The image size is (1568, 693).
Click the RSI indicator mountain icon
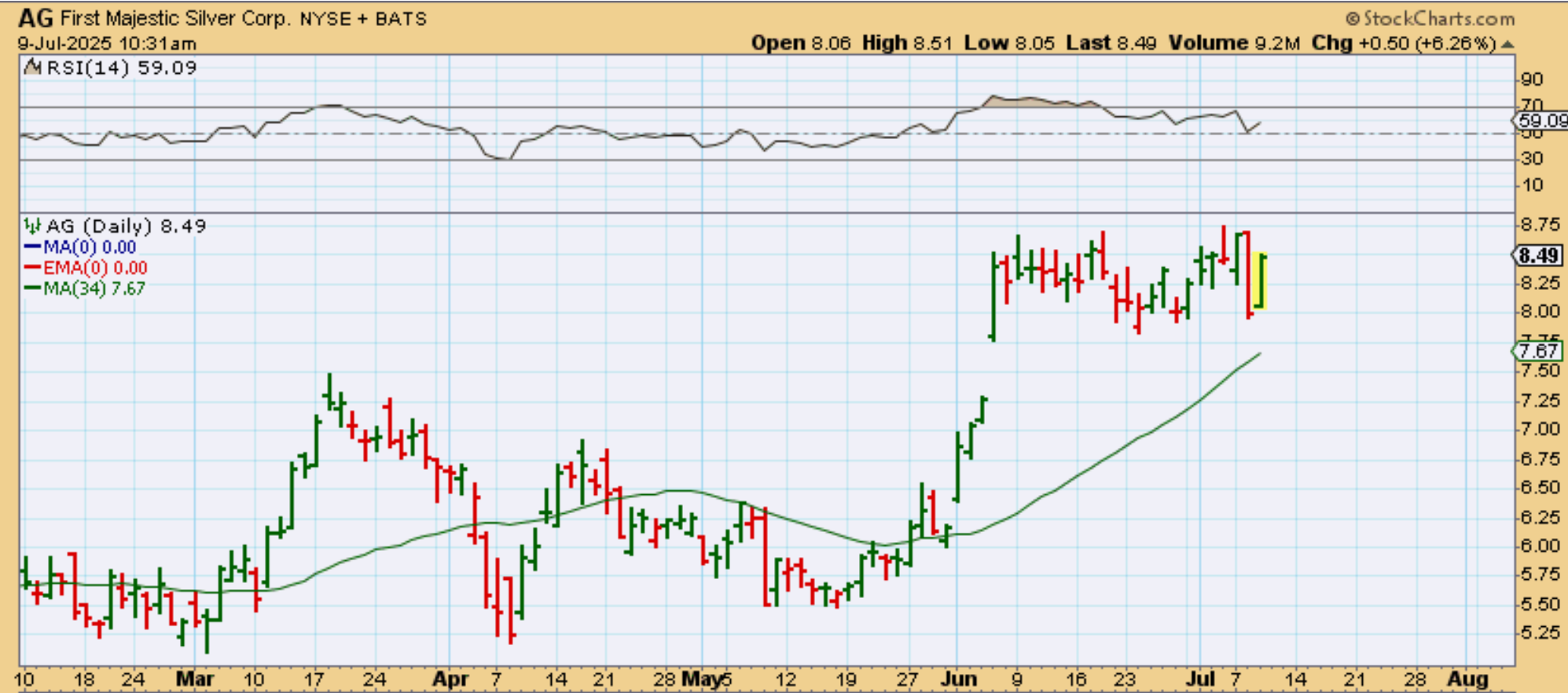(32, 68)
